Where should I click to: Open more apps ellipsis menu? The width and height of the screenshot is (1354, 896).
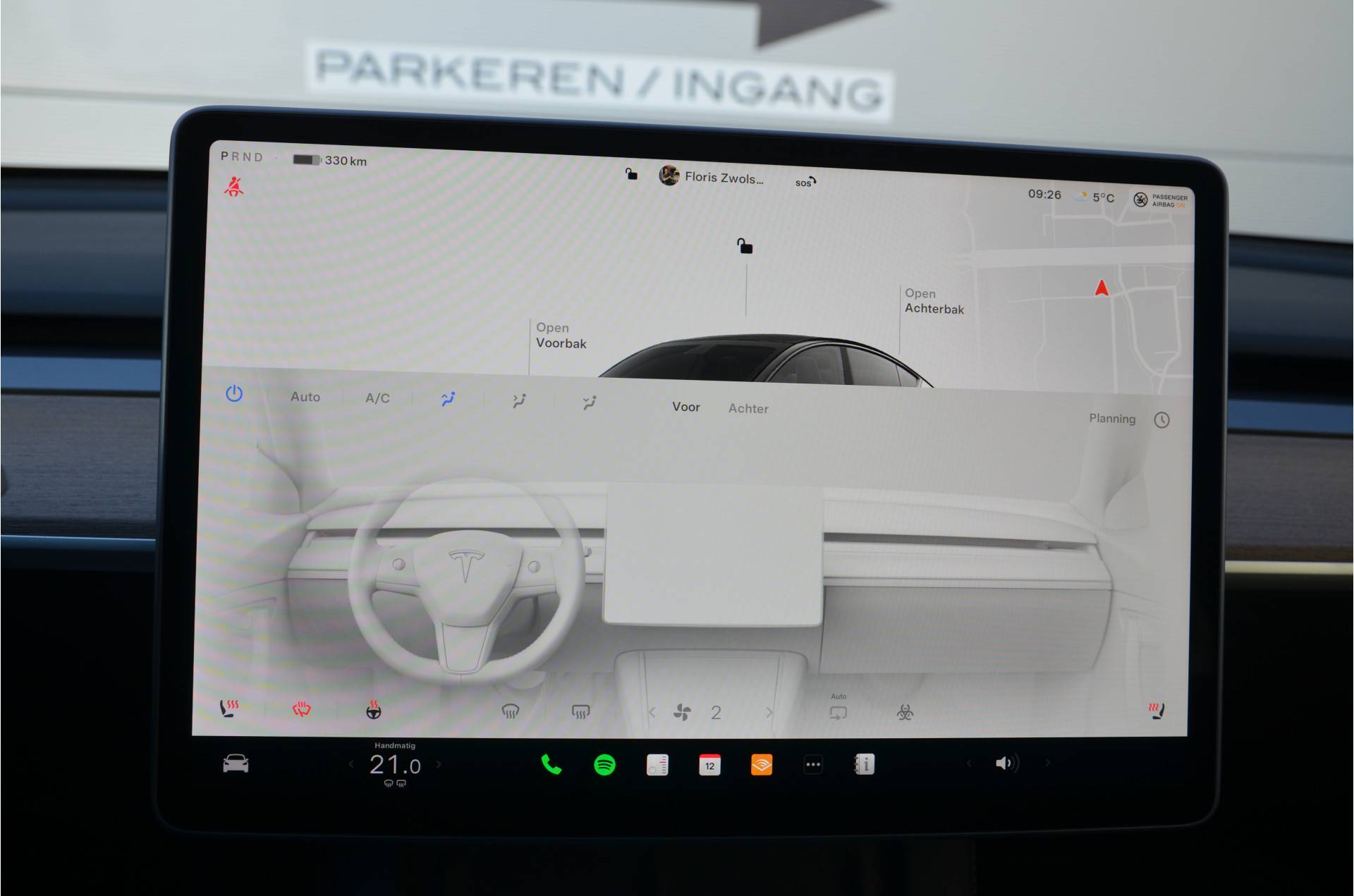coord(813,765)
